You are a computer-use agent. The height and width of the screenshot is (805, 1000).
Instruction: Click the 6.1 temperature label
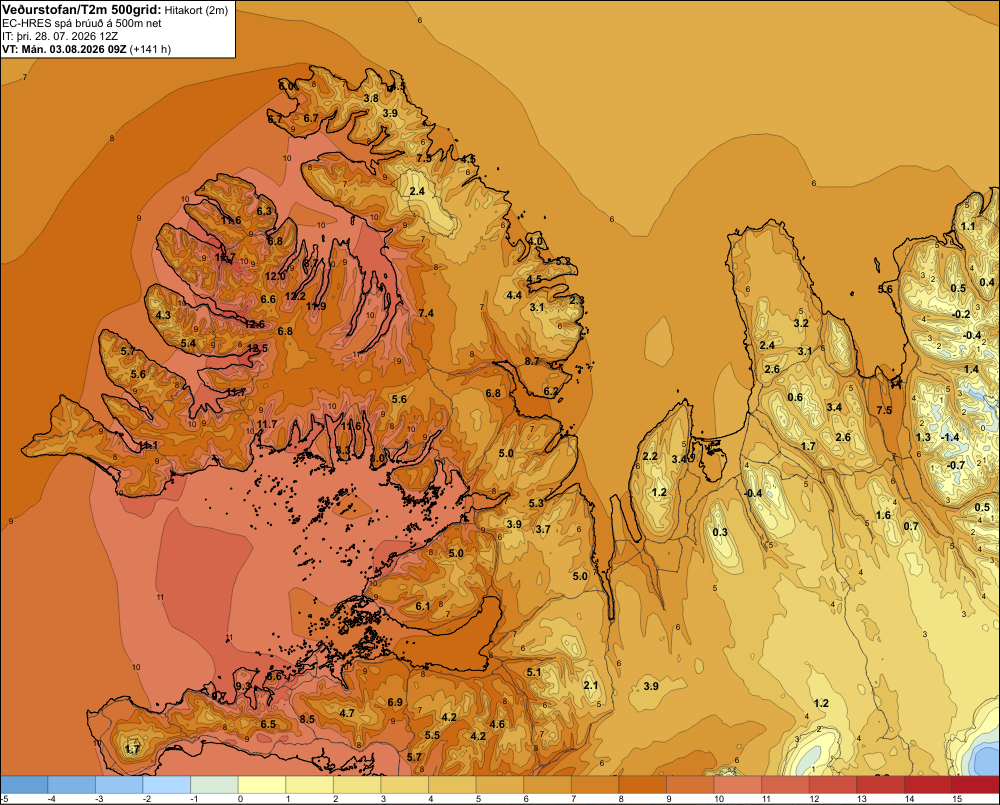(423, 606)
